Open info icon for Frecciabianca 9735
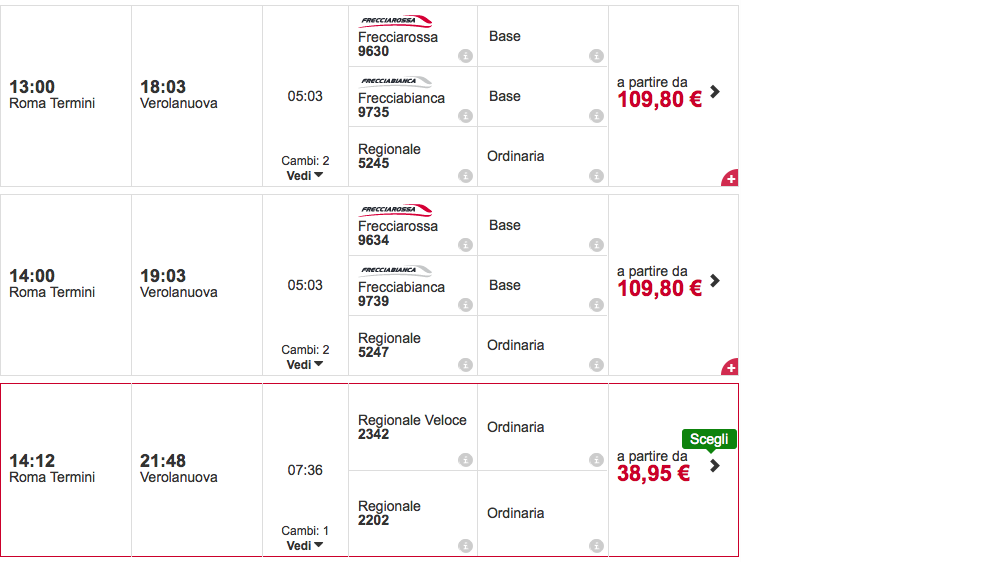The image size is (992, 562). pyautogui.click(x=466, y=116)
